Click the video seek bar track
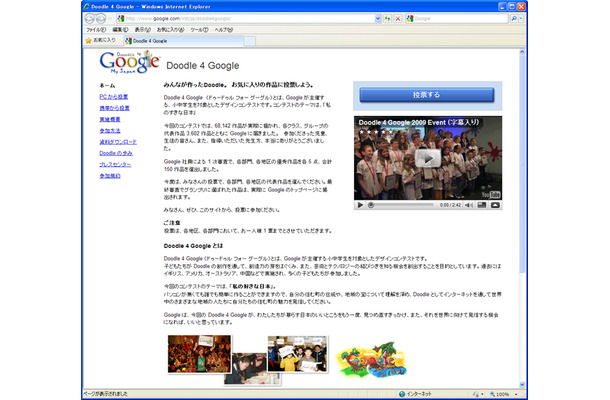 (401, 205)
